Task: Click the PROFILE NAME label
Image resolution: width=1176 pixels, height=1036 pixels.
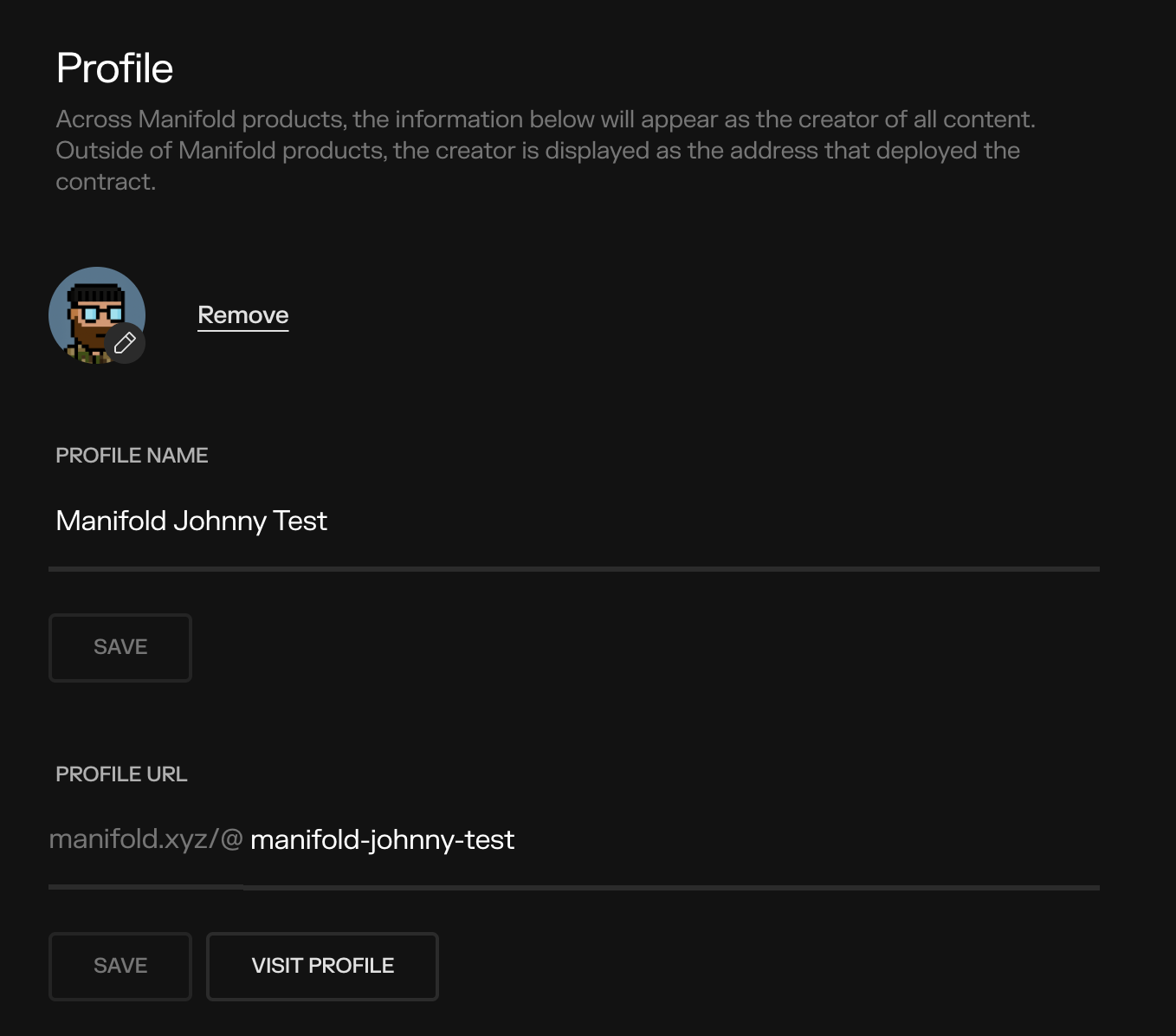Action: (132, 456)
